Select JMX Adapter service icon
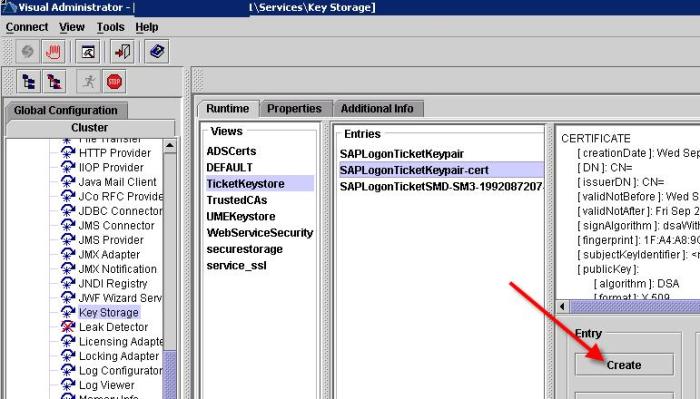Image resolution: width=700 pixels, height=399 pixels. click(x=68, y=254)
